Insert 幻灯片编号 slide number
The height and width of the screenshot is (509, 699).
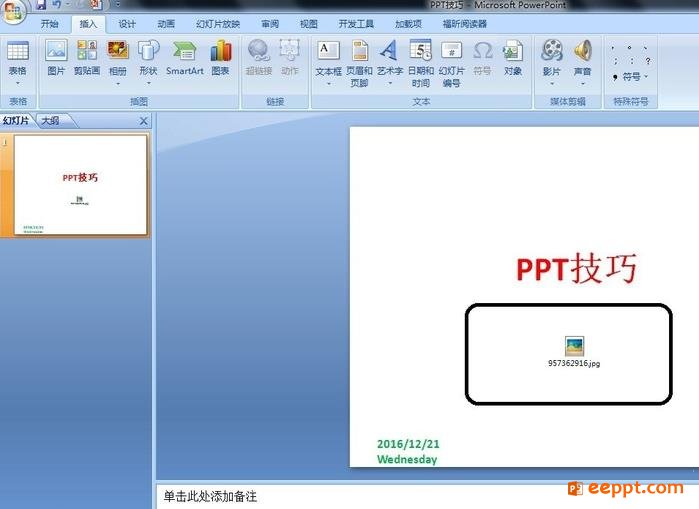click(x=452, y=63)
